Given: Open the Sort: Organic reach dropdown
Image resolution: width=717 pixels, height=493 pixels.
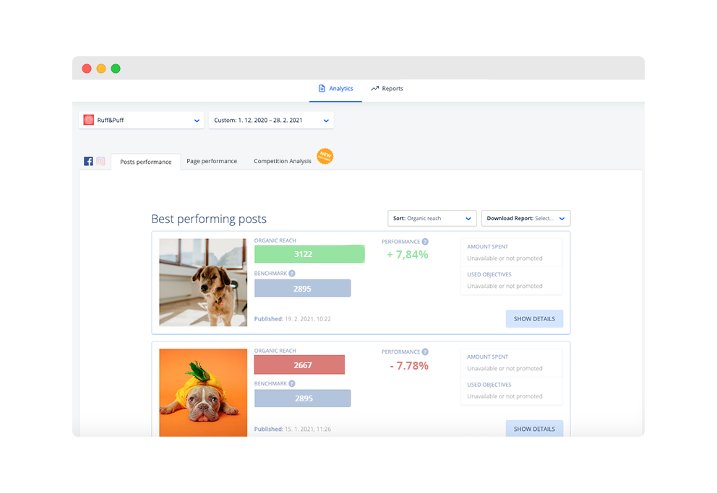Looking at the screenshot, I should coord(432,218).
